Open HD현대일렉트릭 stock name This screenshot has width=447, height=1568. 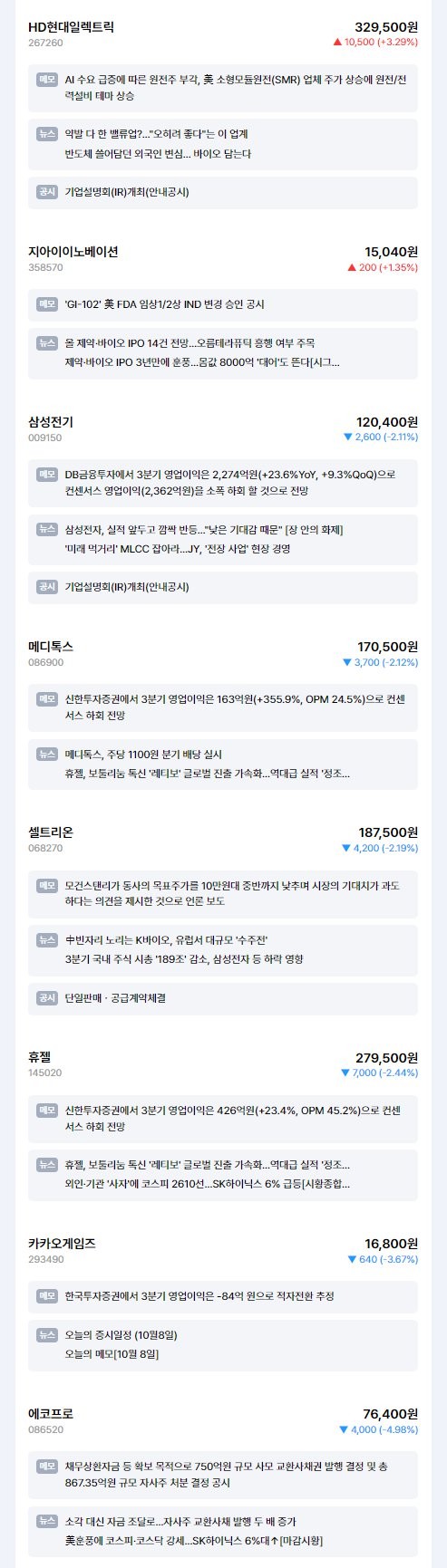pos(71,27)
